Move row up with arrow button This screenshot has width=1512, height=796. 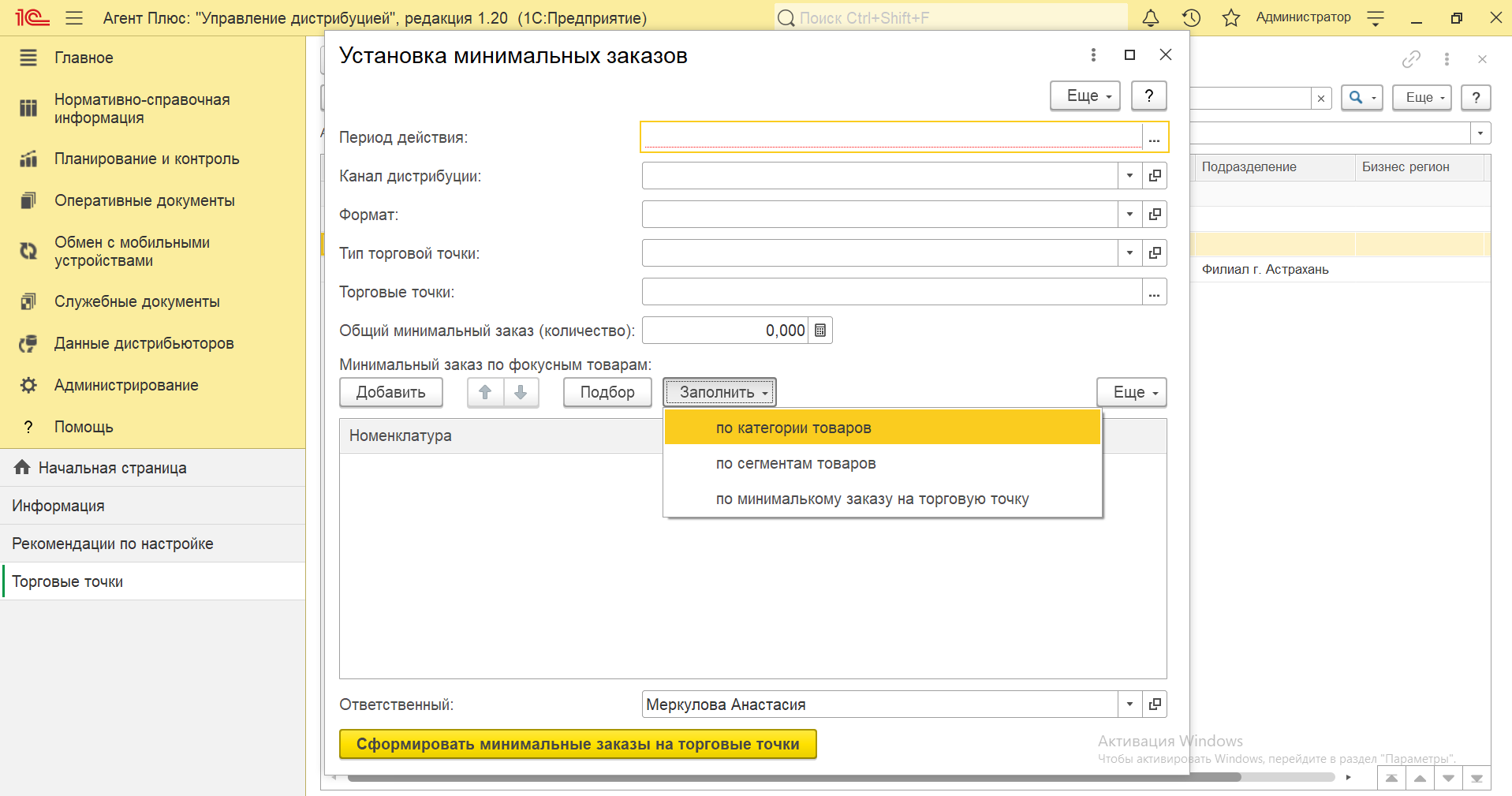click(485, 392)
